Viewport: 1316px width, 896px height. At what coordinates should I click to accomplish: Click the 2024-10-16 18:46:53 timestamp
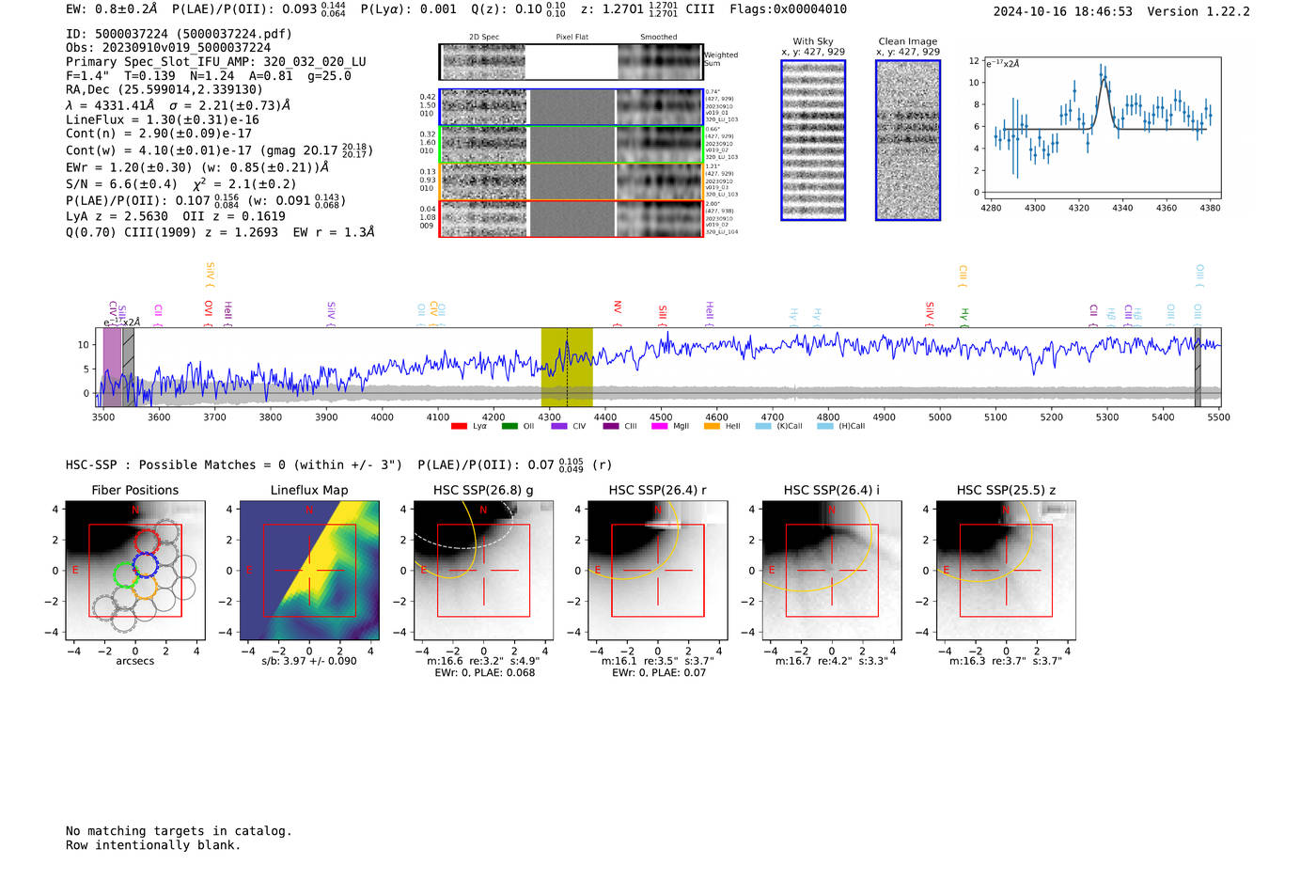pos(1063,11)
